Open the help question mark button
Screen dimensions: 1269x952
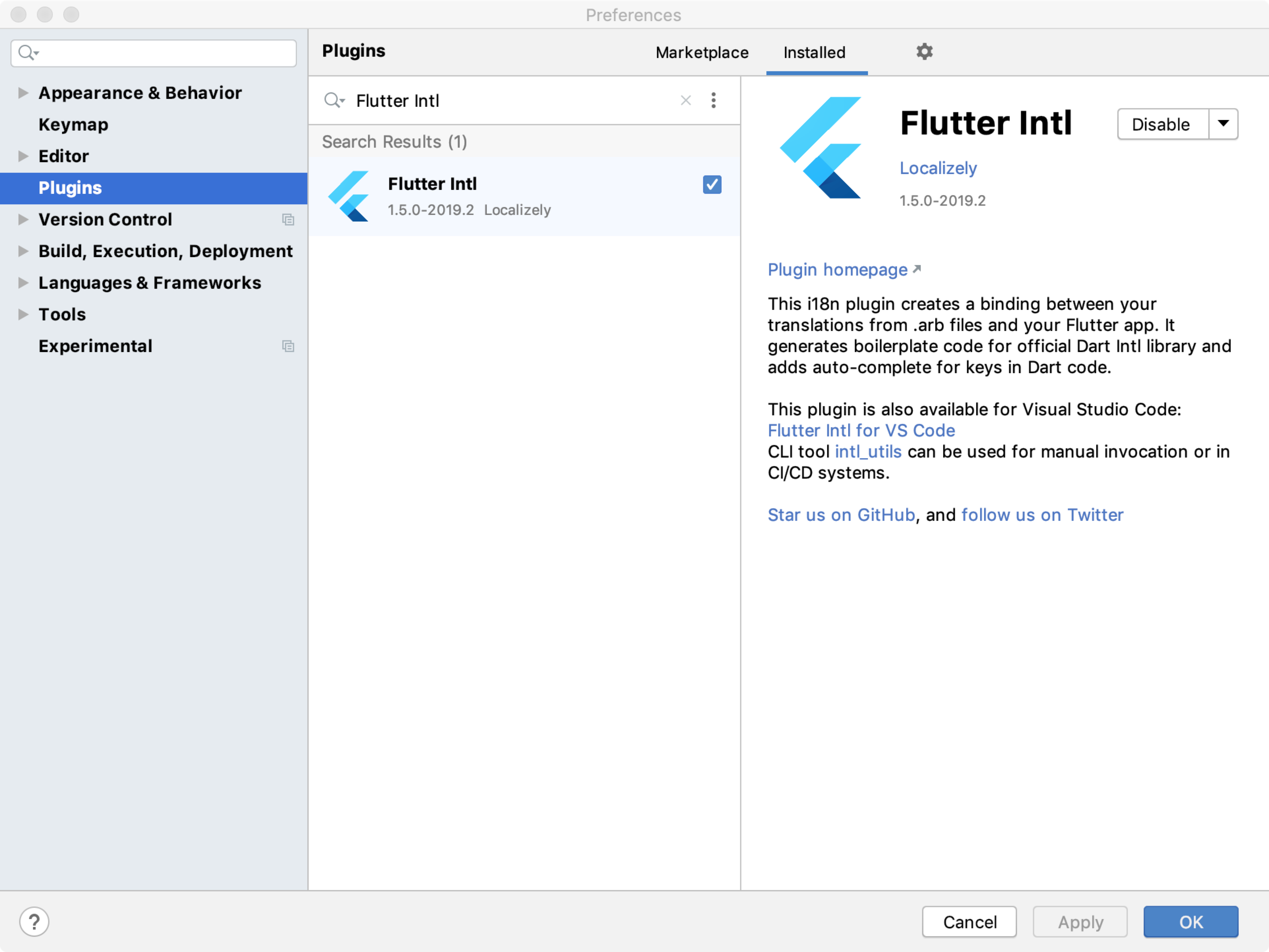(x=34, y=922)
